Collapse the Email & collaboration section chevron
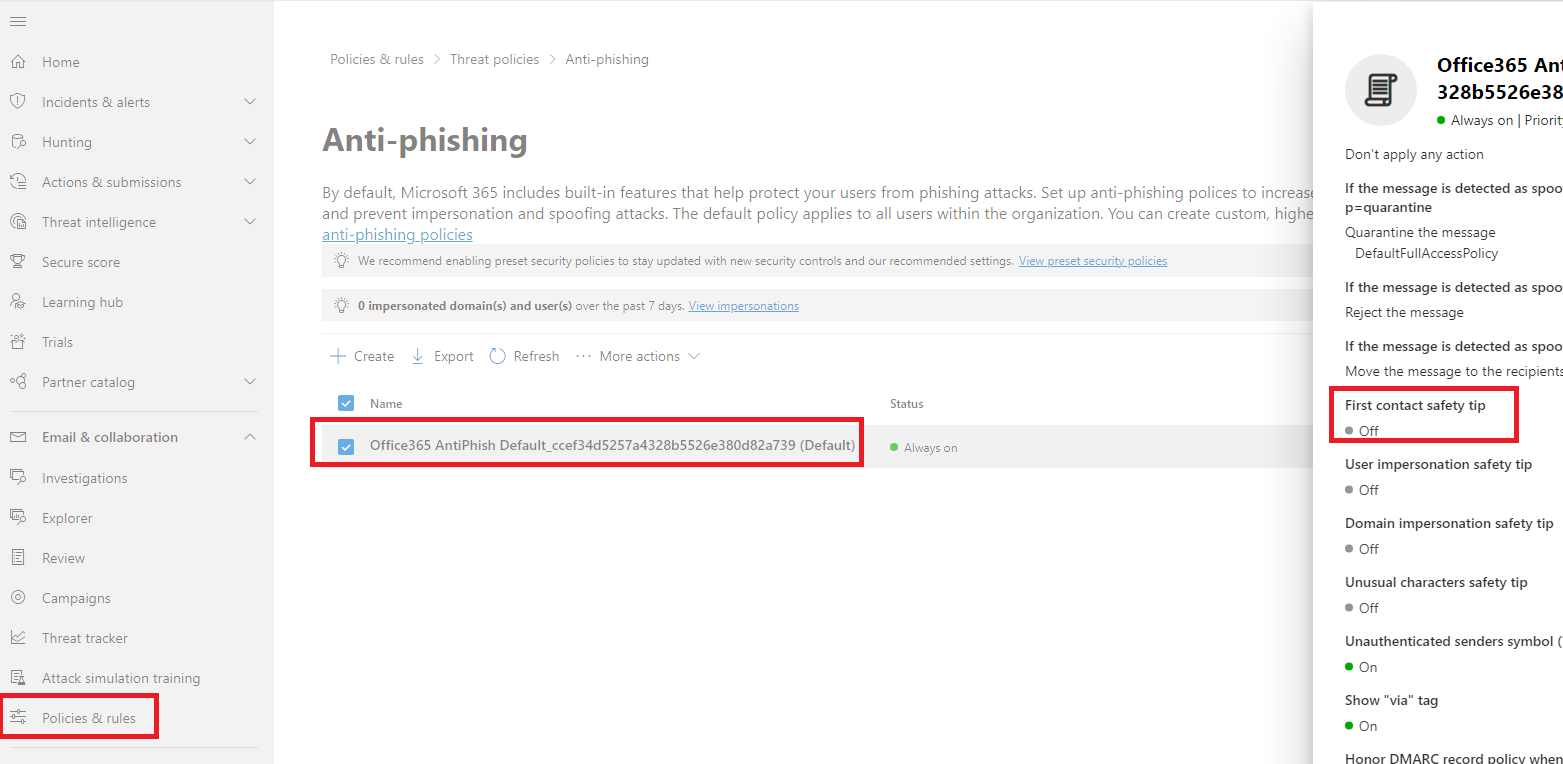1563x764 pixels. point(250,437)
